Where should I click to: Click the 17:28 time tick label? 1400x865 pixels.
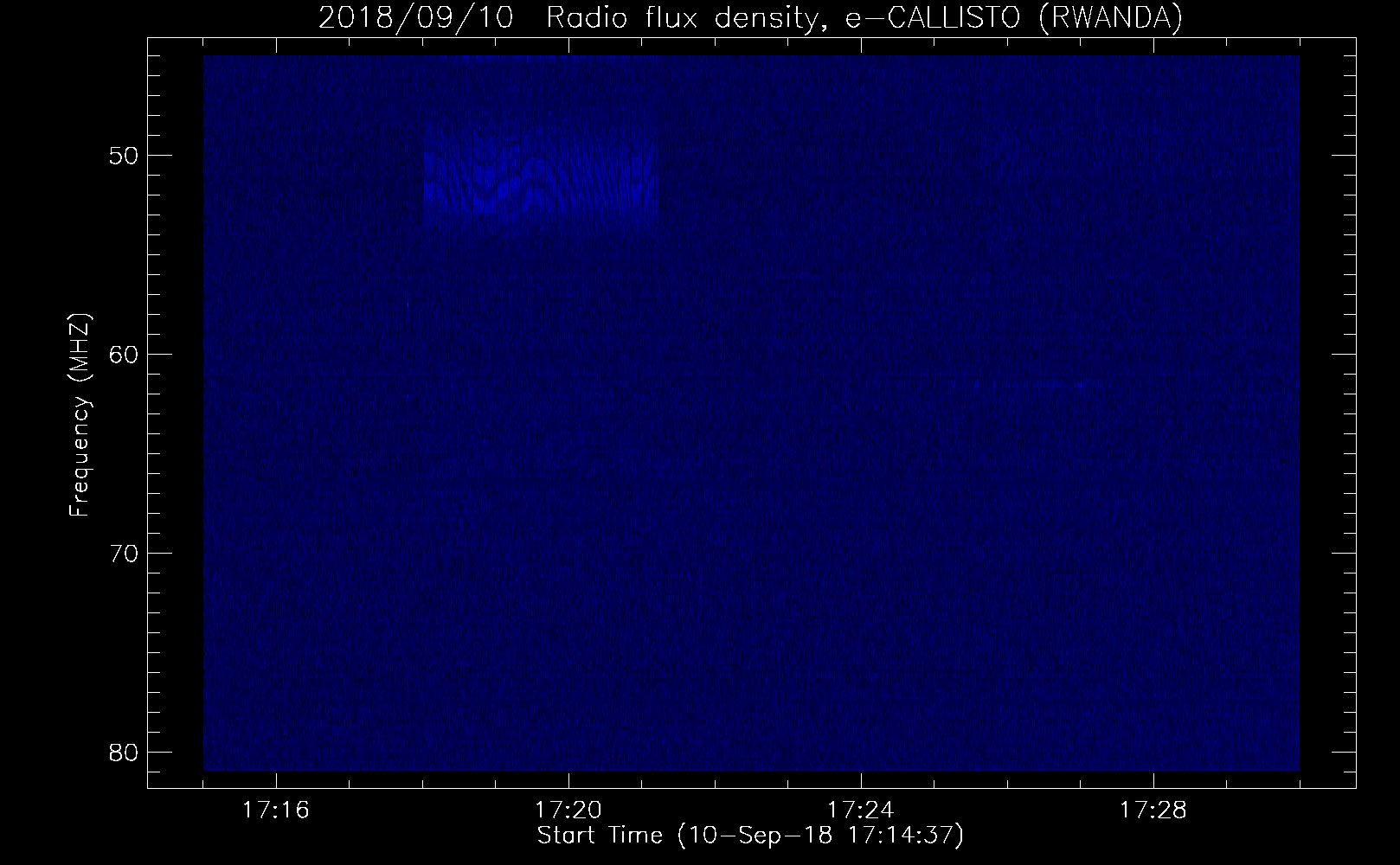tap(1153, 811)
